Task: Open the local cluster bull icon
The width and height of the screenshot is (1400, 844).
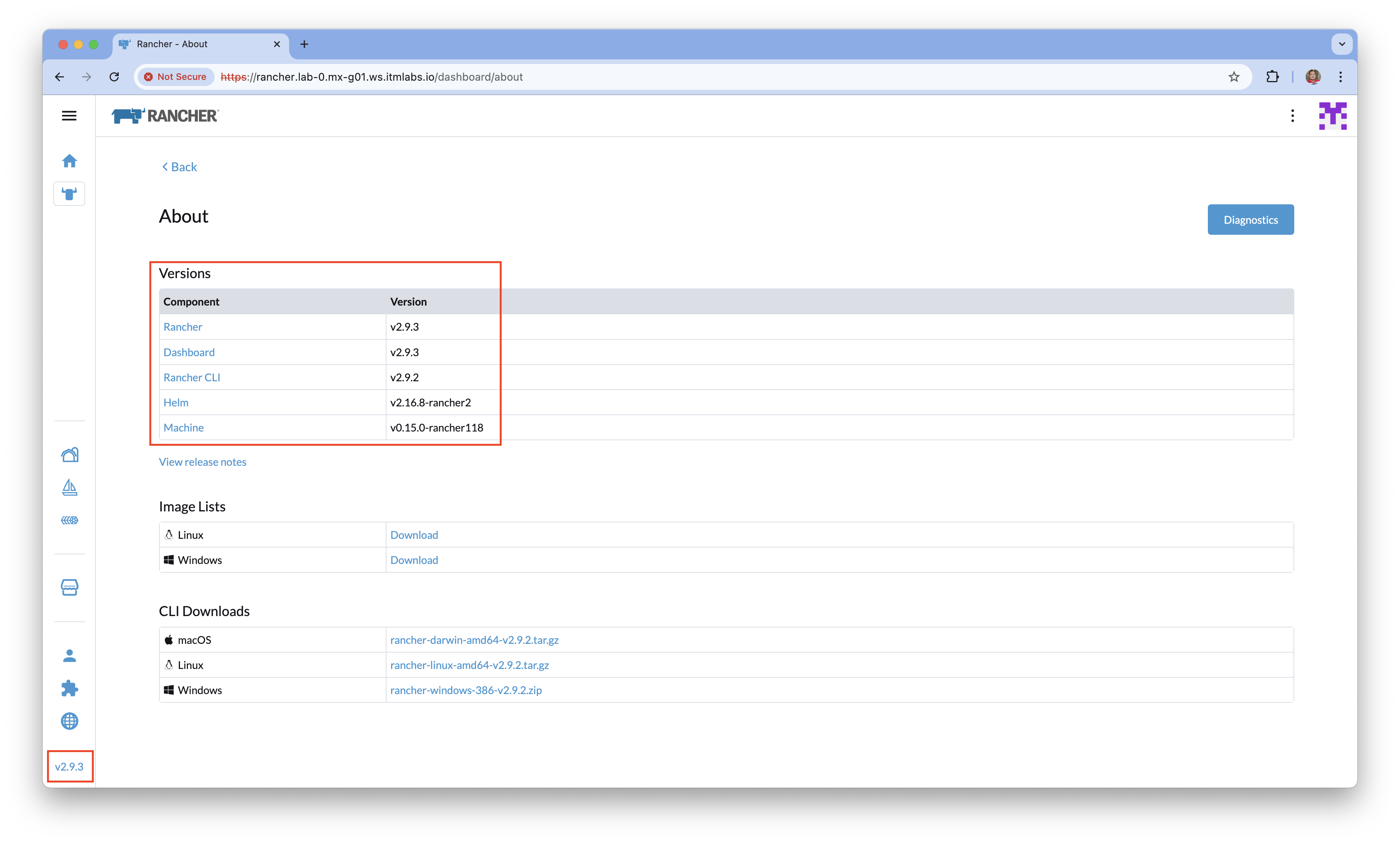Action: click(69, 194)
